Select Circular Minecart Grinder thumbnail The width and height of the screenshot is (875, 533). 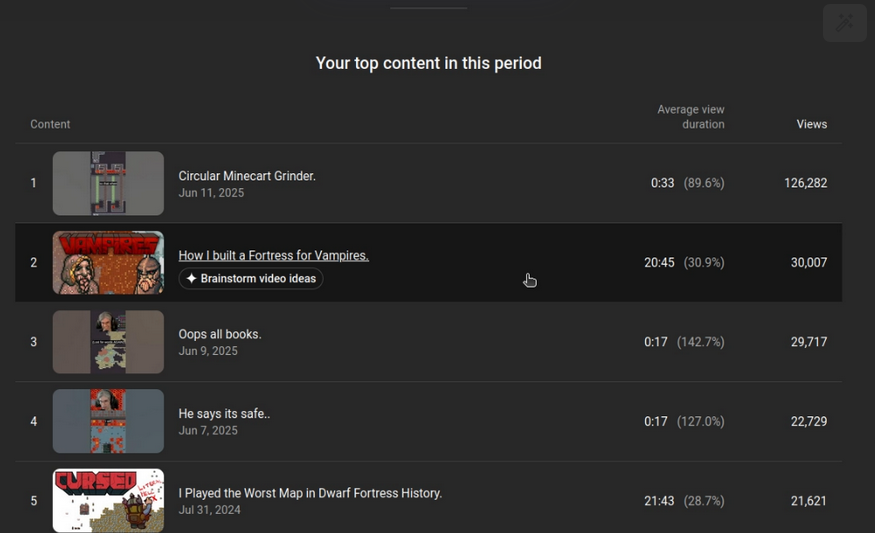coord(108,183)
